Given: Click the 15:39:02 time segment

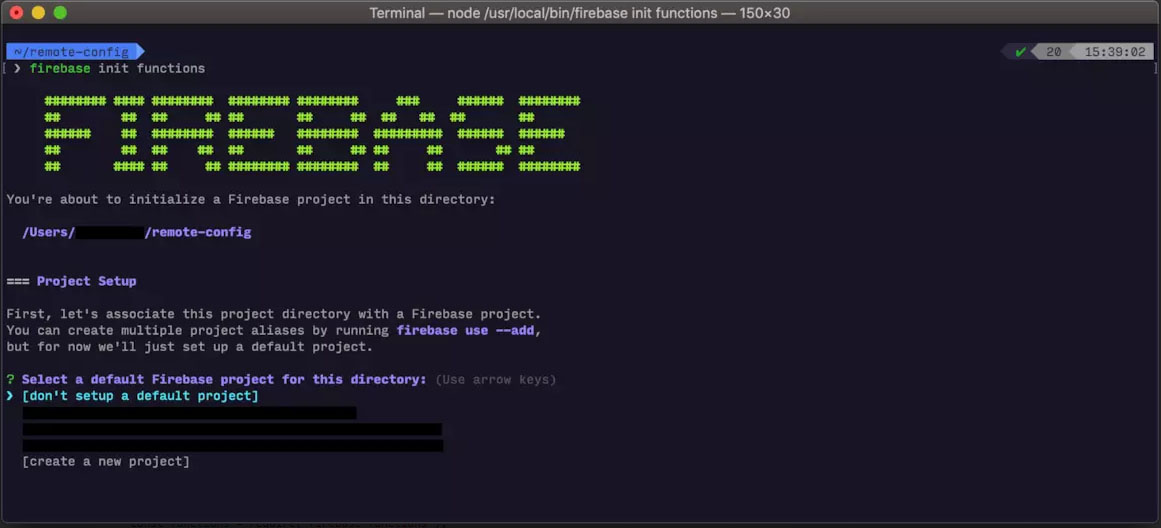Looking at the screenshot, I should [1115, 52].
